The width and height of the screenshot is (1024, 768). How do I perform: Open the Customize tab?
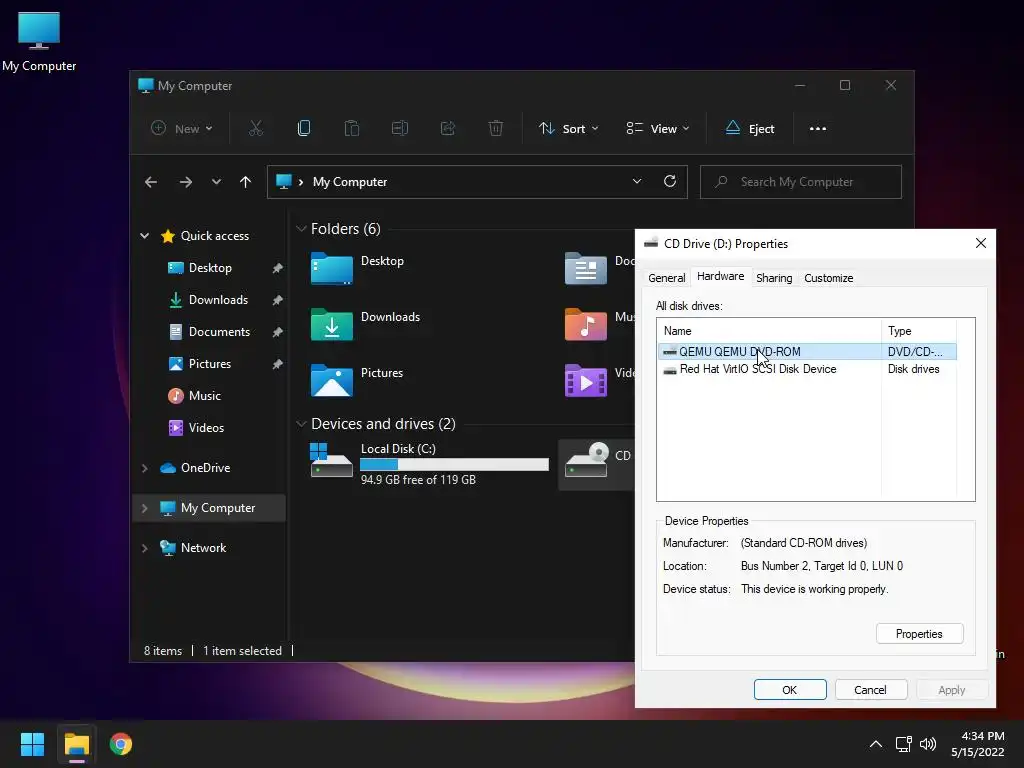829,278
